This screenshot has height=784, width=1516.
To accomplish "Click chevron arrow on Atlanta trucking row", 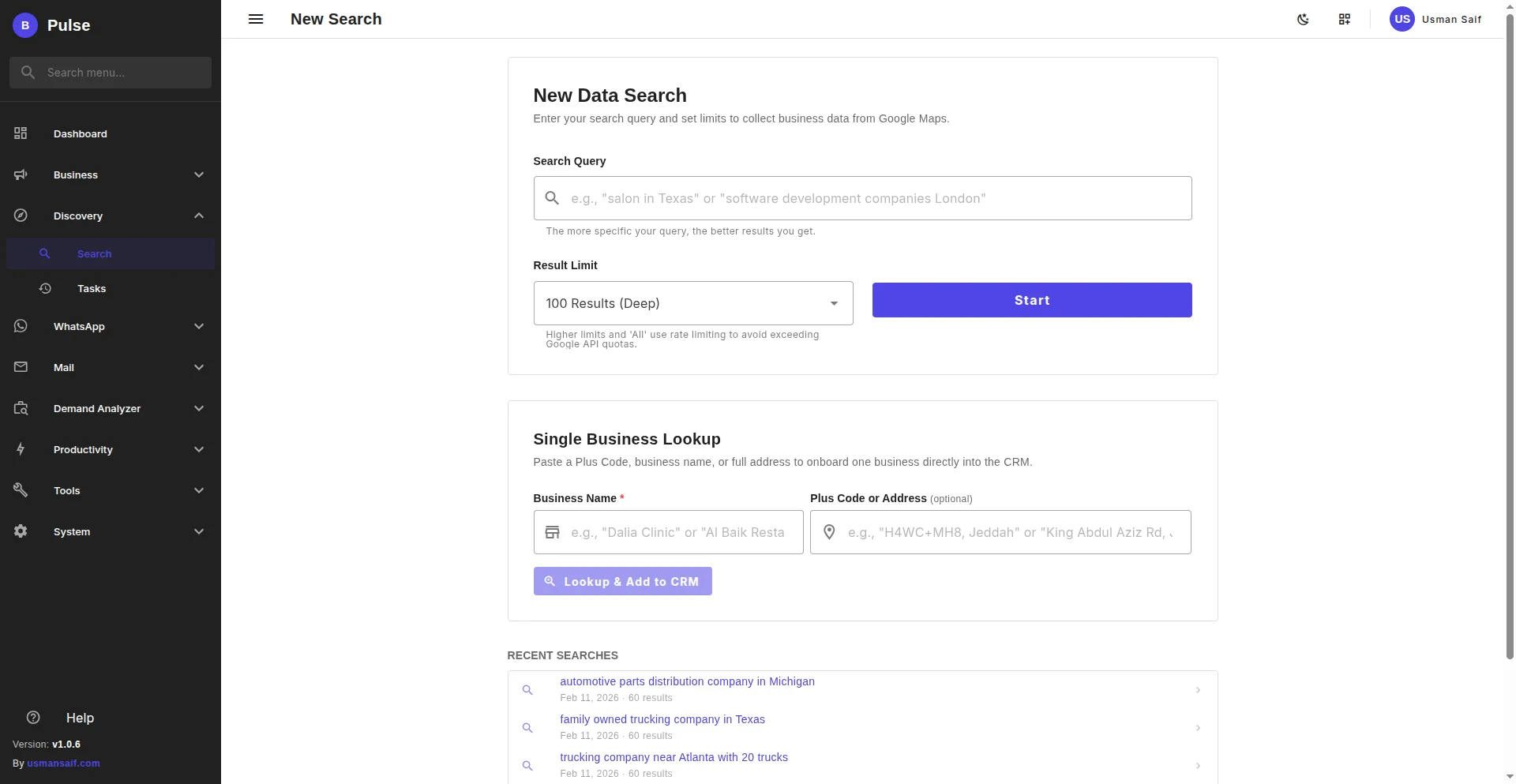I will pyautogui.click(x=1198, y=766).
